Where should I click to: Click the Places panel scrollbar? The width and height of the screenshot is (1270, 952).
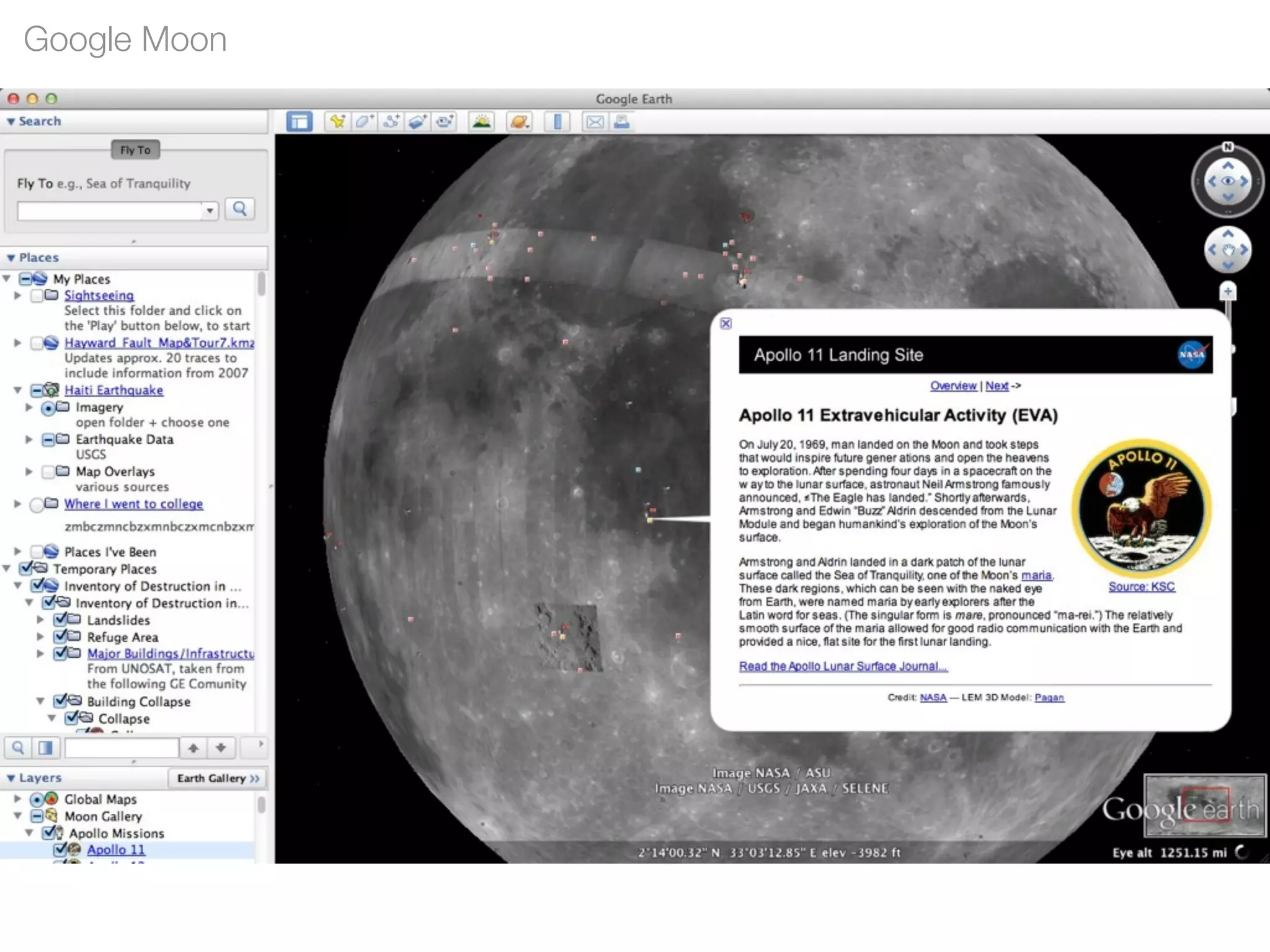click(262, 284)
